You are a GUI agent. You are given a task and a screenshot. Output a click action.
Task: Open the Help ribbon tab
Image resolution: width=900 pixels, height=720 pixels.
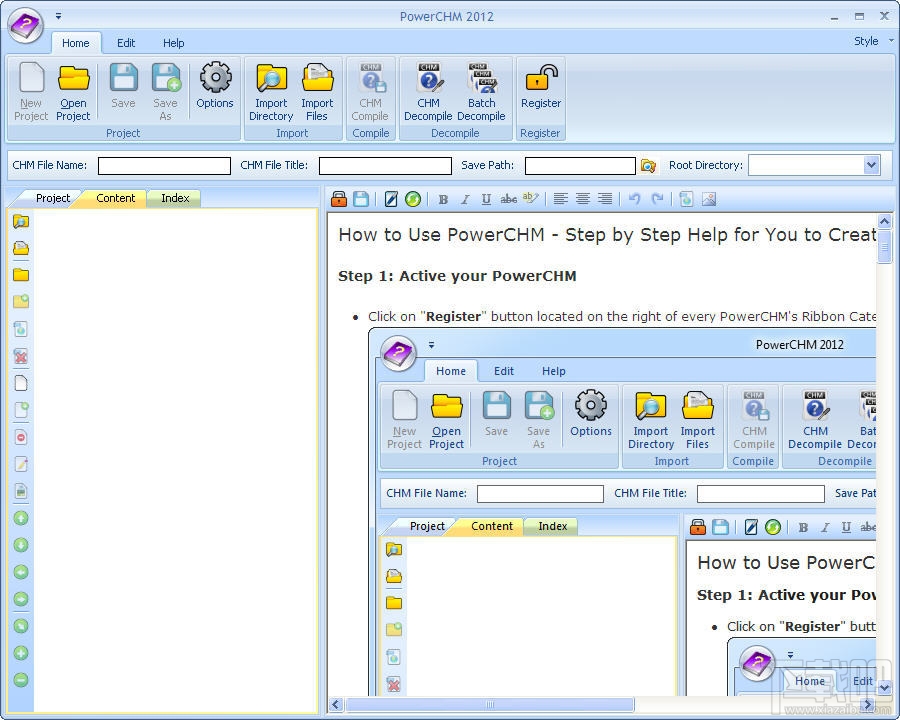click(x=173, y=43)
